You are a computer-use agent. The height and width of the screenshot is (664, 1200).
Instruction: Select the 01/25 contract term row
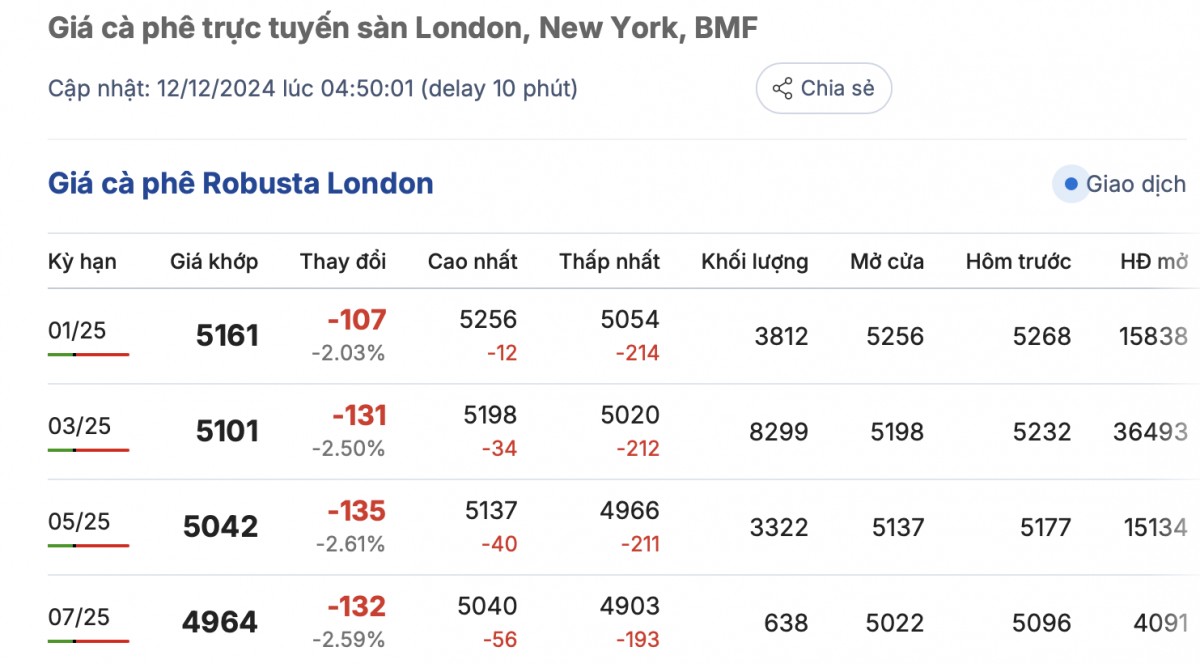point(77,331)
